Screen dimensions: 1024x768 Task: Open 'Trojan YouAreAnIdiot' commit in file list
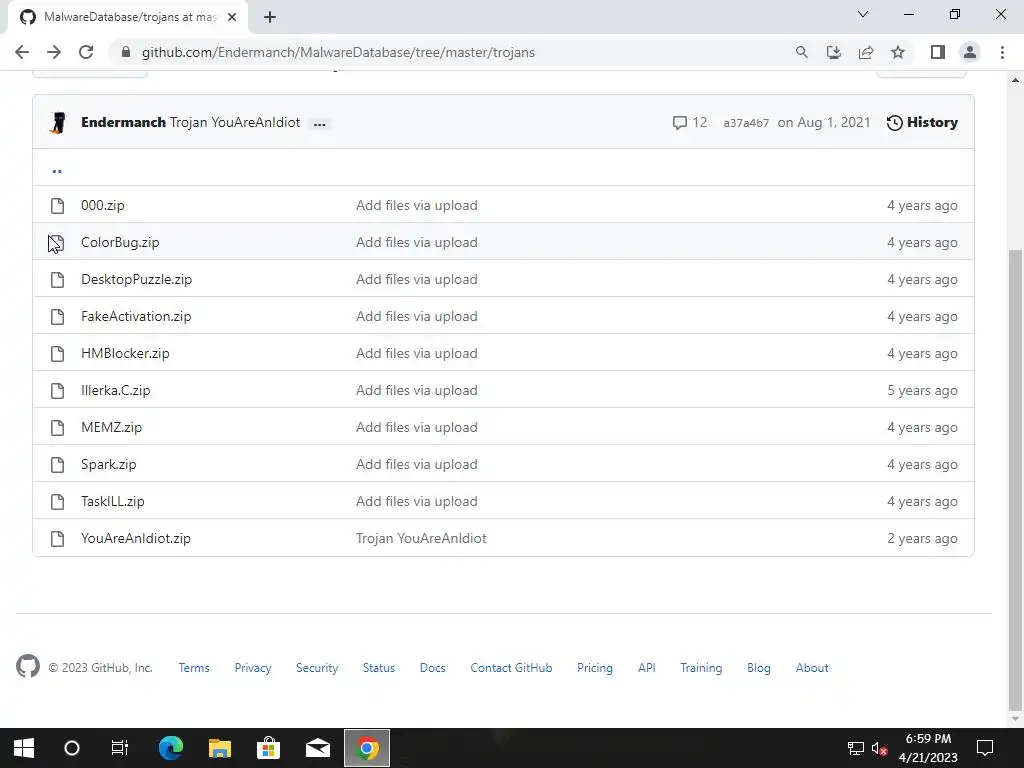point(421,538)
